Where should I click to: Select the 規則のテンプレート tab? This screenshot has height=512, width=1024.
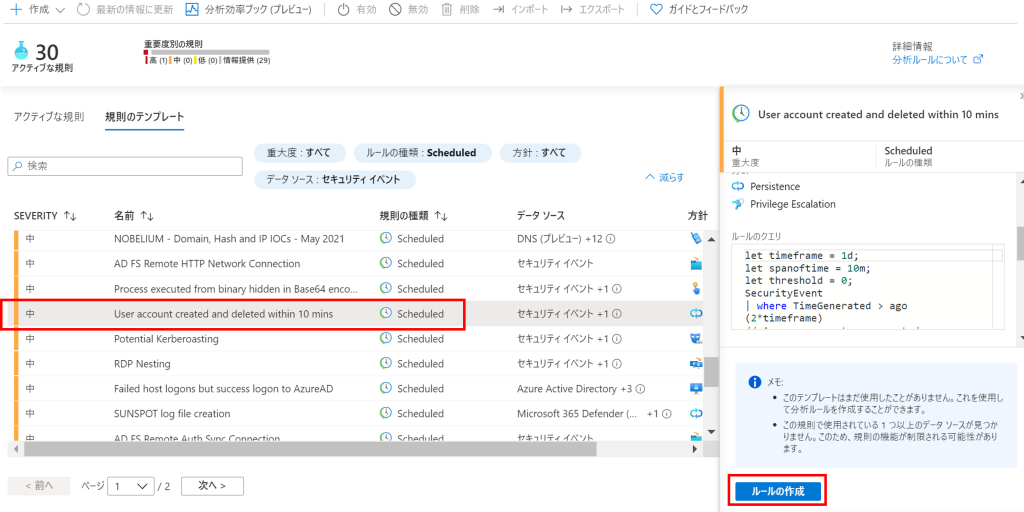click(x=145, y=117)
